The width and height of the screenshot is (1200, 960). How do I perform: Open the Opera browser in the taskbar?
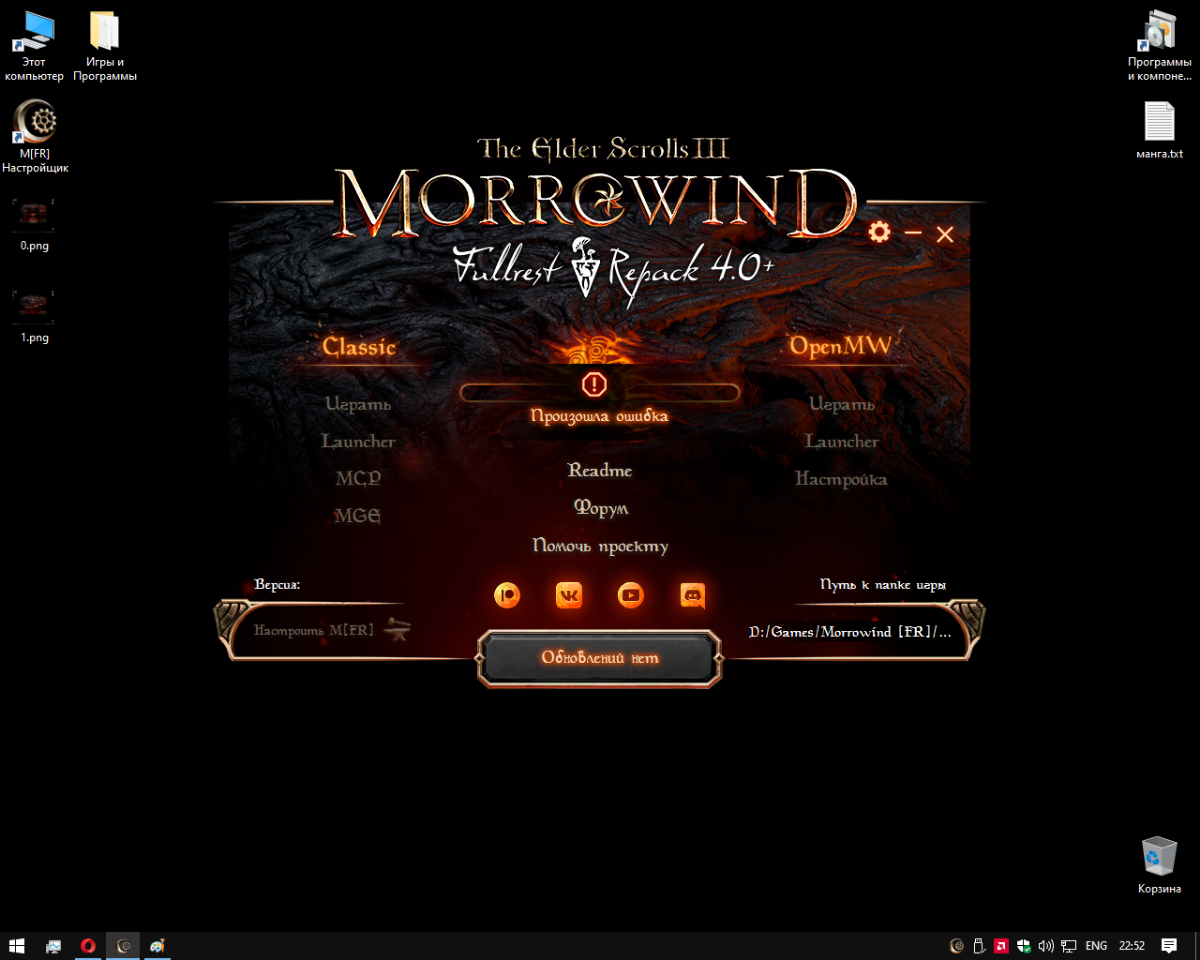coord(88,945)
